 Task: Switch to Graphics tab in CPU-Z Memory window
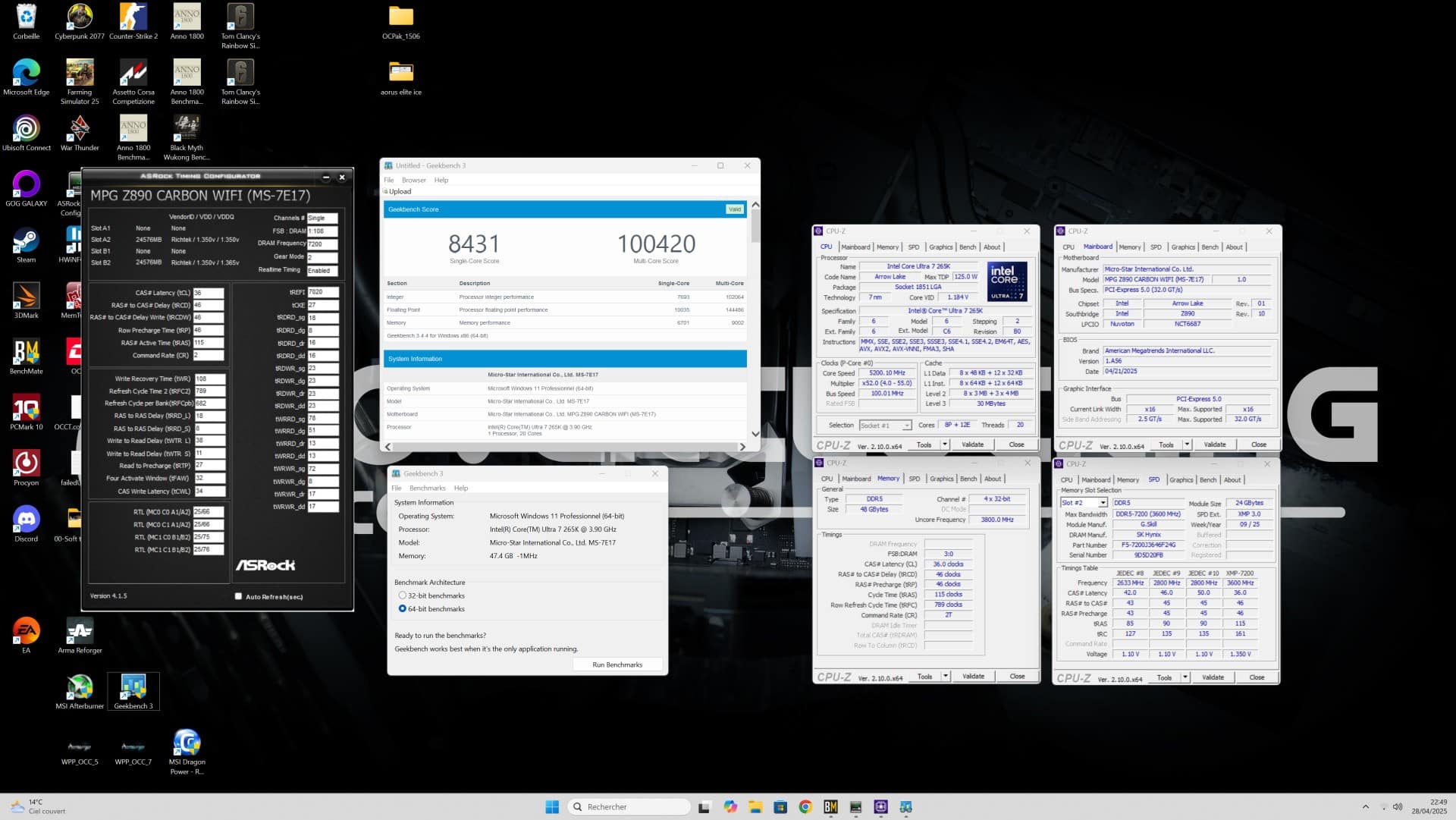942,479
